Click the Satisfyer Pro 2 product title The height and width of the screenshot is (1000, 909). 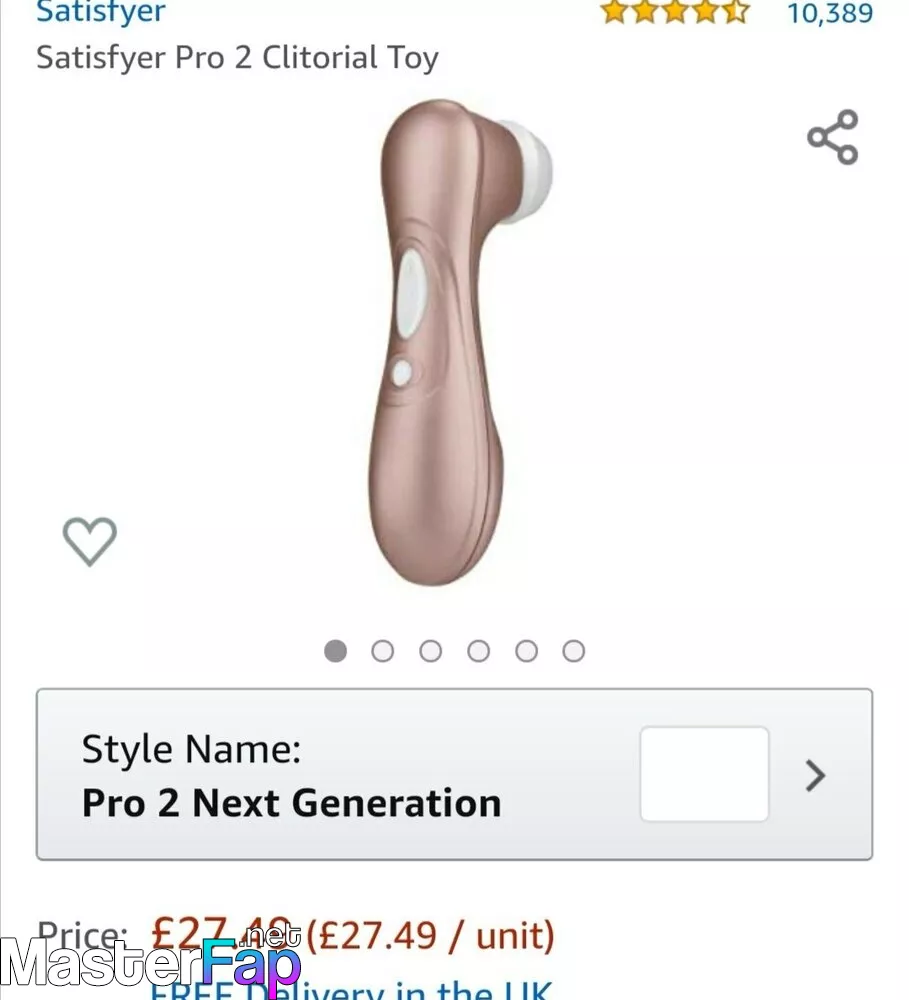point(237,58)
